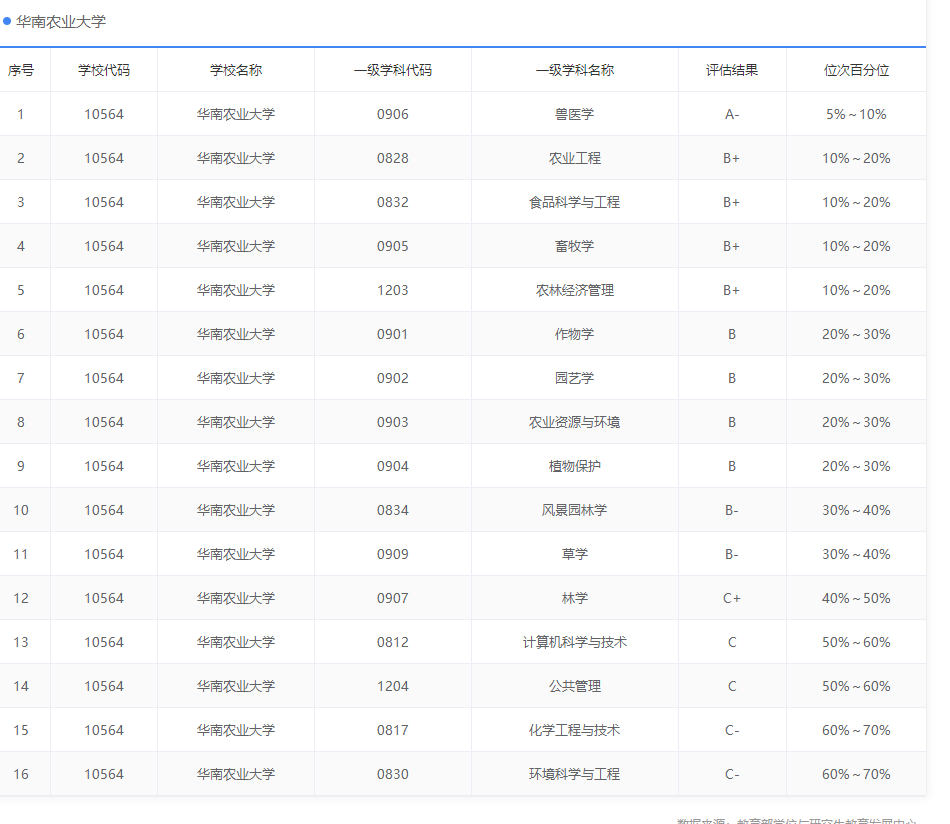Select the 作物学 subject cell
Screen dimensions: 950x824
575,334
